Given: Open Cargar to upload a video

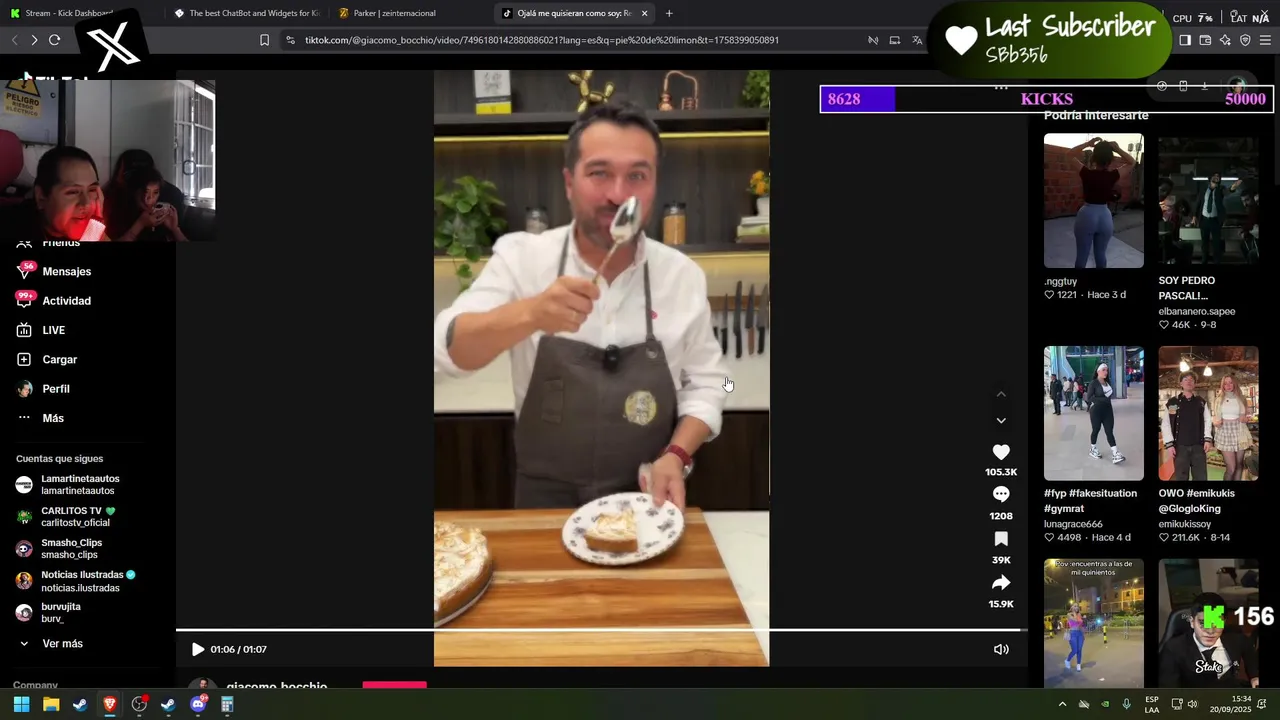Looking at the screenshot, I should coord(59,359).
